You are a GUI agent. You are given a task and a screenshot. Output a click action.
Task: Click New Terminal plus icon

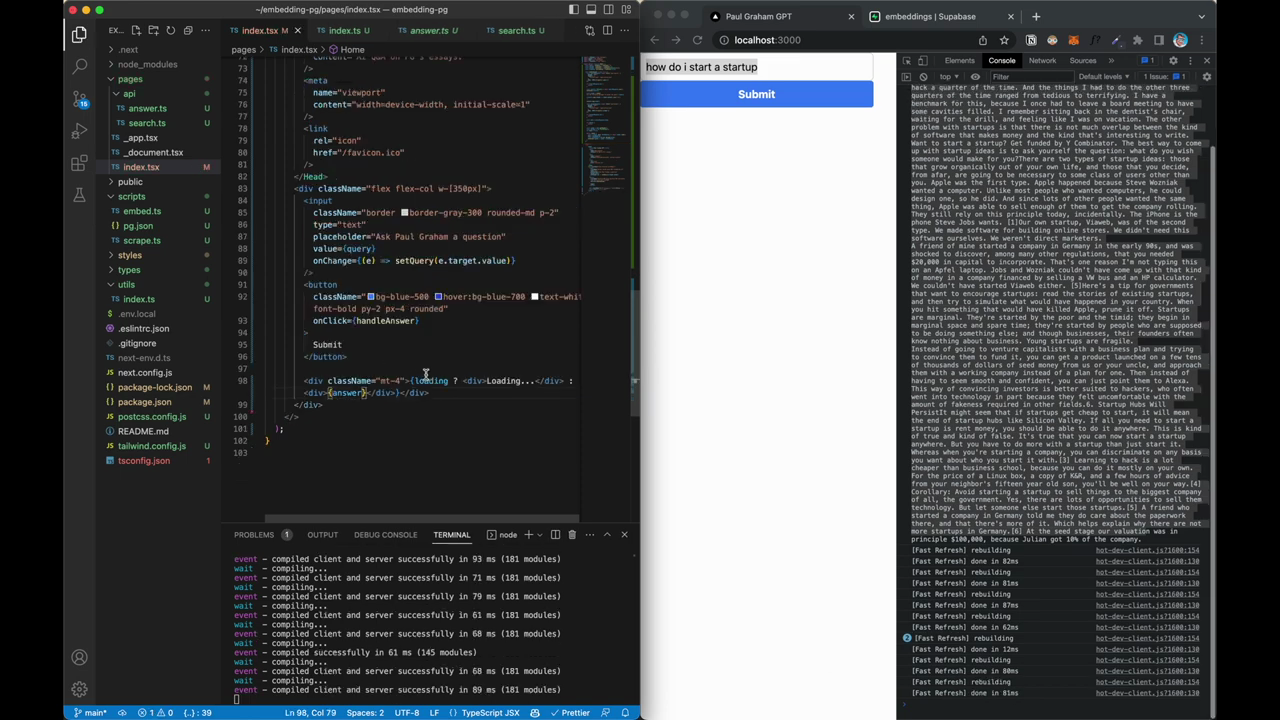coord(528,535)
